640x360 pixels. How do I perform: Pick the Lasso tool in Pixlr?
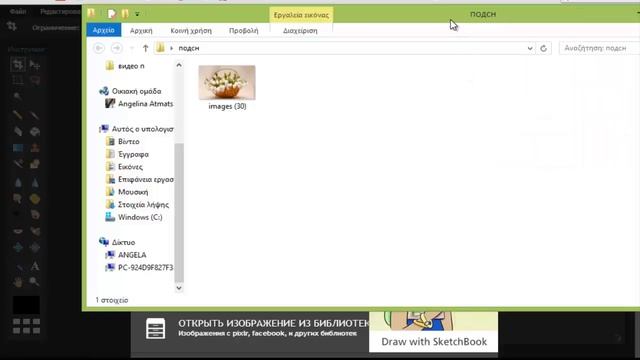click(35, 80)
